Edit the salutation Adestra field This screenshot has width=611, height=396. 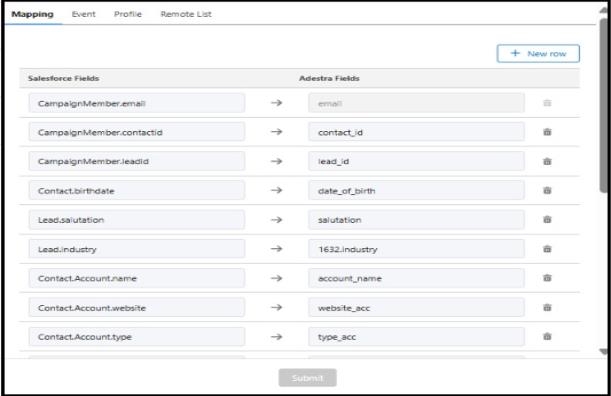point(416,220)
